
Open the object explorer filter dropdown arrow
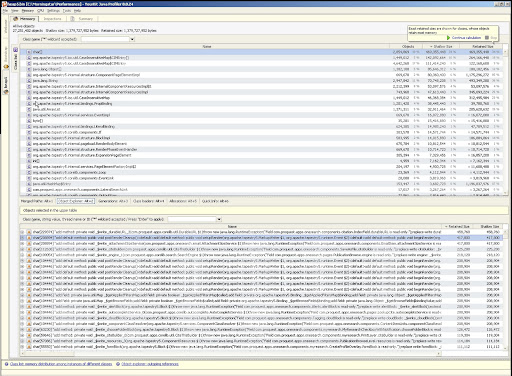click(219, 219)
